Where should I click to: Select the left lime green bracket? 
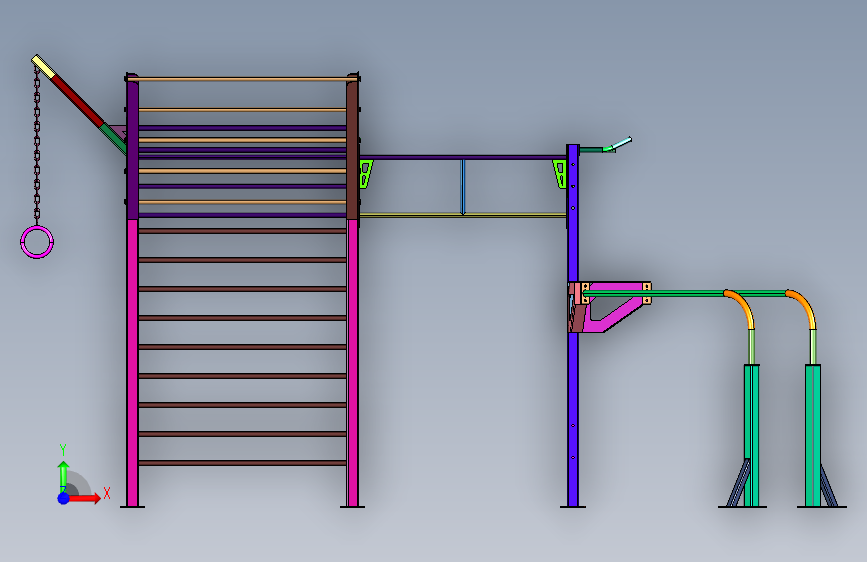tap(365, 174)
